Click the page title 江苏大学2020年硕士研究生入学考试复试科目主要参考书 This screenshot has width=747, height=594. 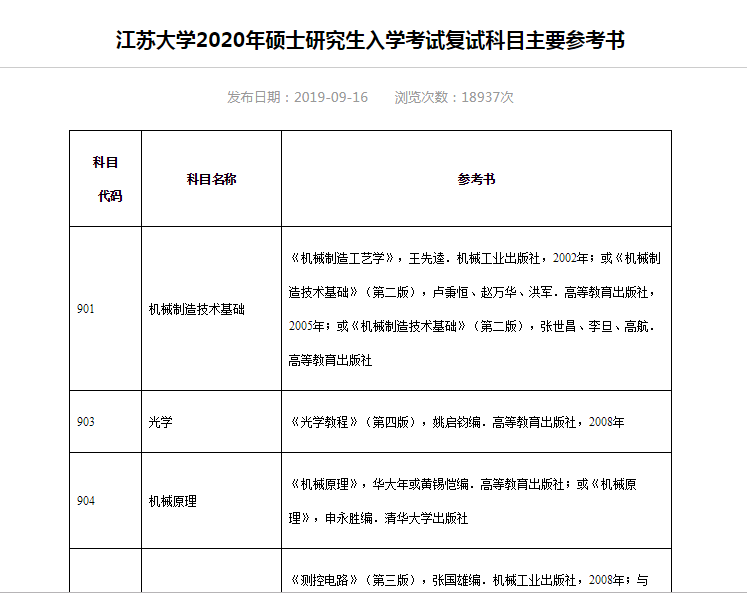[x=370, y=40]
